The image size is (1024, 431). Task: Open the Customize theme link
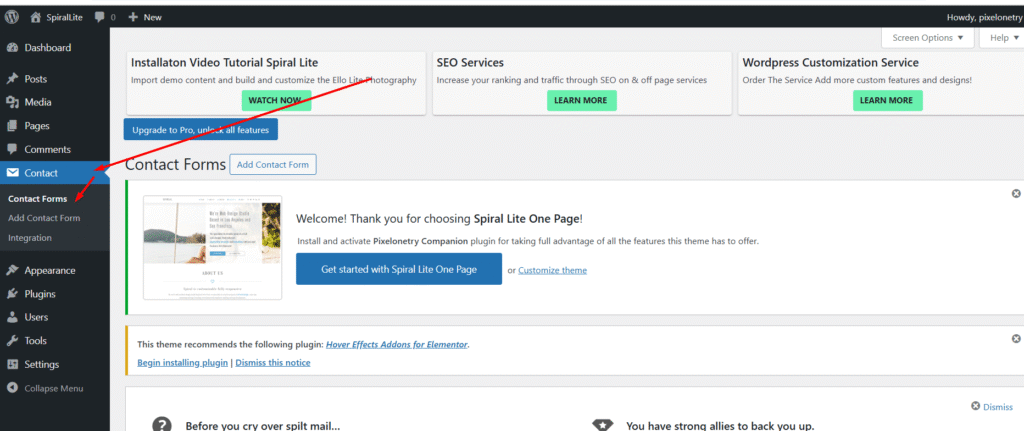tap(552, 270)
